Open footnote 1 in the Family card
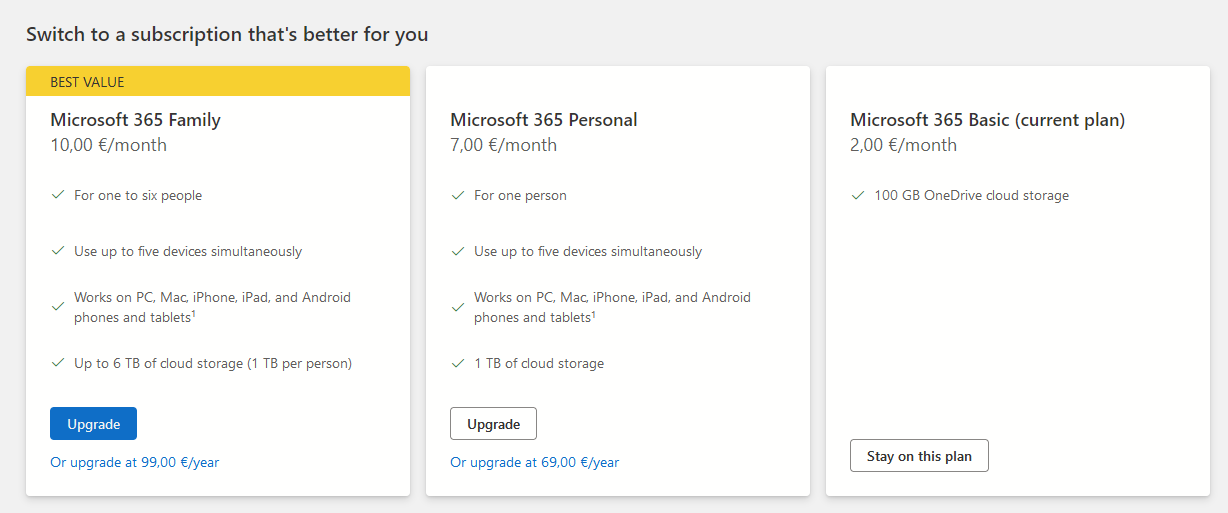 (x=193, y=314)
